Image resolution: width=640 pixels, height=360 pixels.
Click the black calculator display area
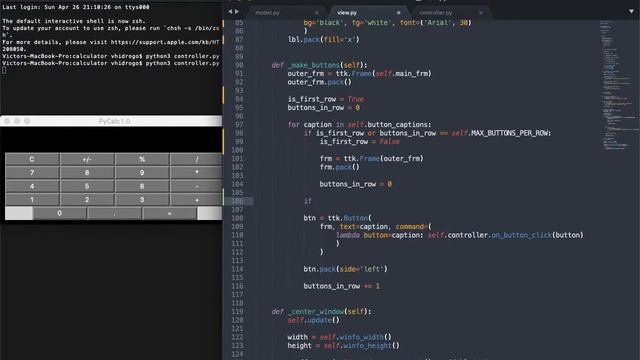tap(111, 139)
